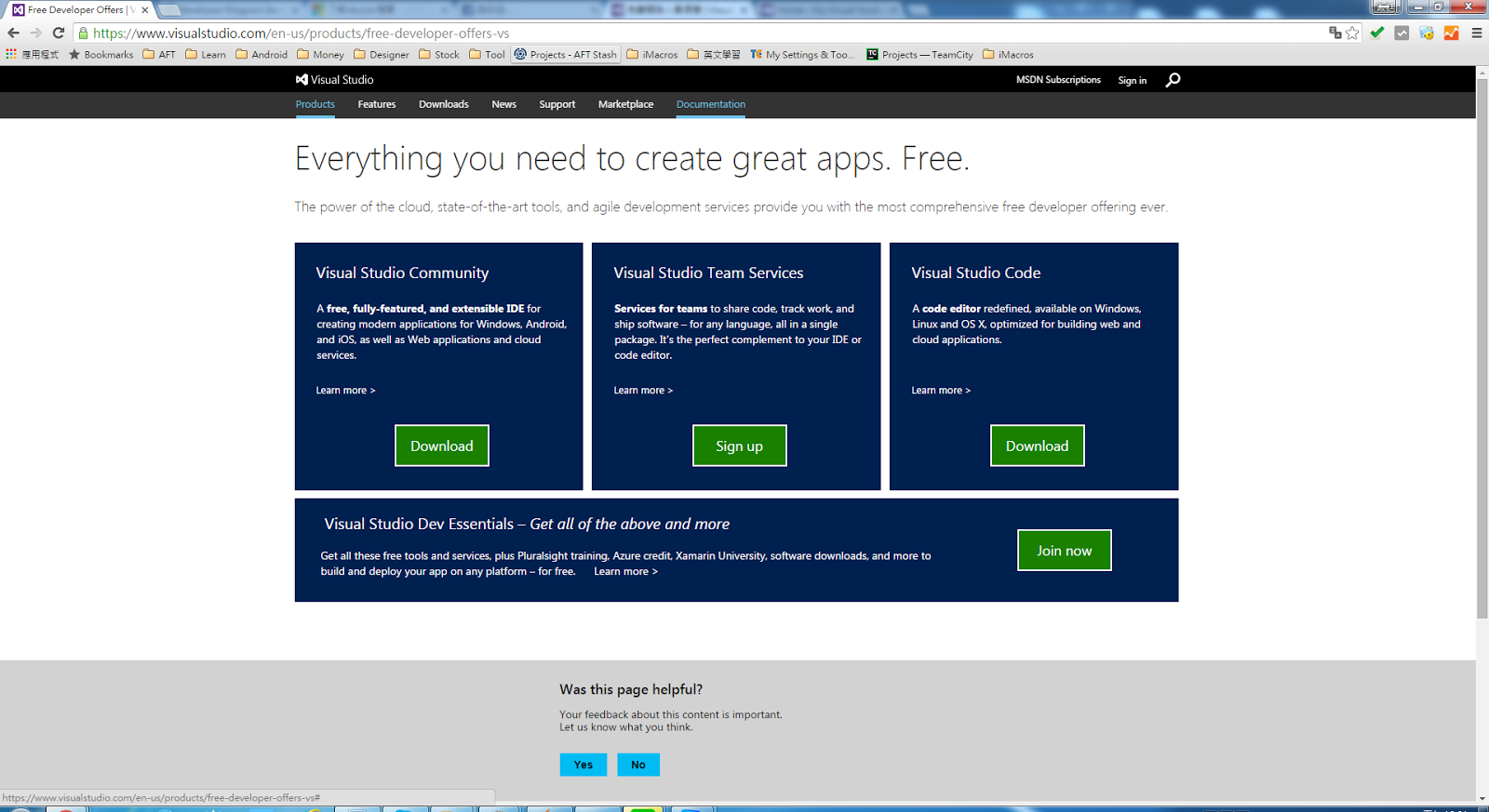Open the Features nav item
This screenshot has width=1489, height=812.
(377, 104)
